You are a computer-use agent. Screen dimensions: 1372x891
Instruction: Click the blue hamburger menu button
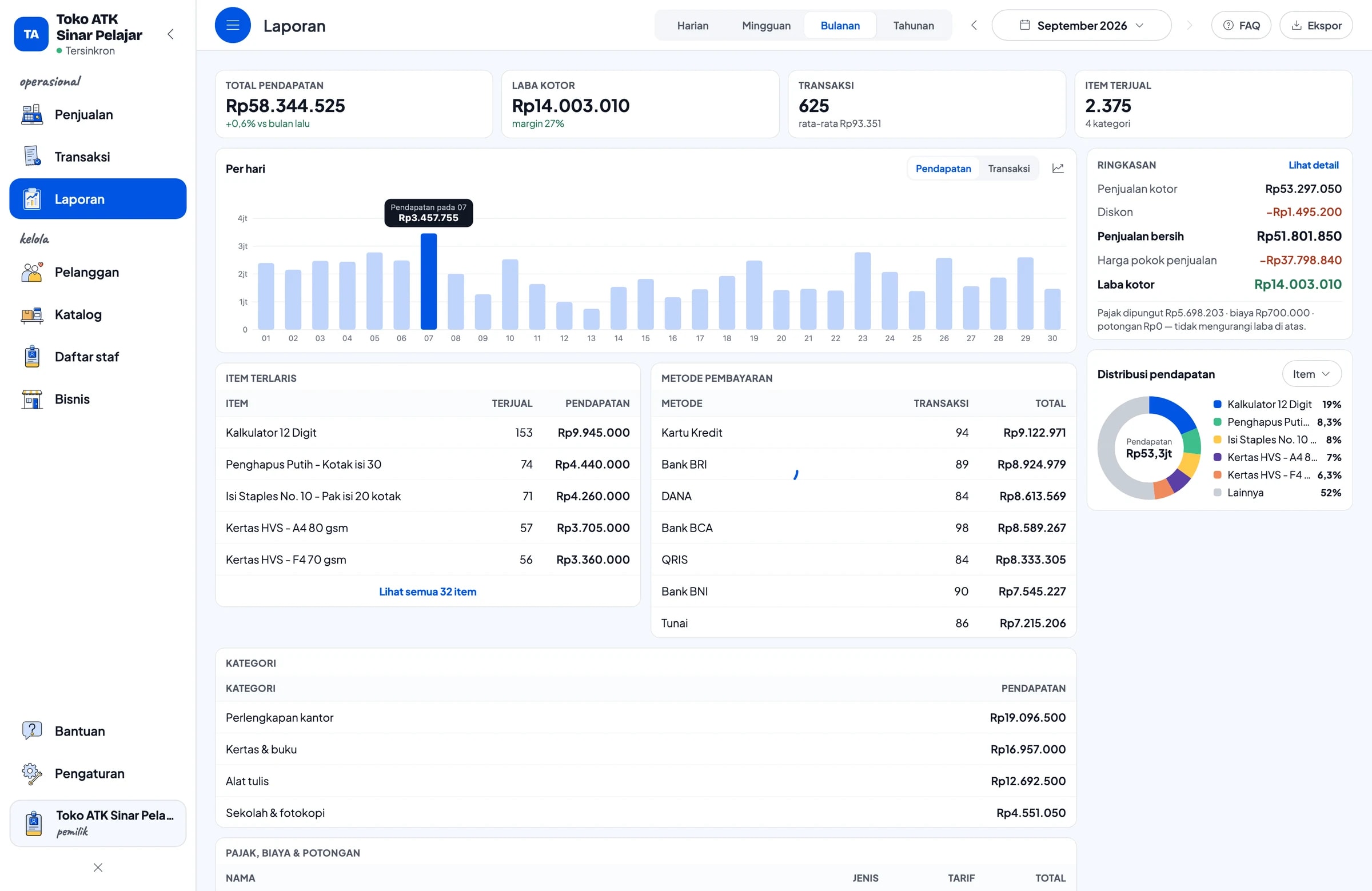tap(232, 25)
